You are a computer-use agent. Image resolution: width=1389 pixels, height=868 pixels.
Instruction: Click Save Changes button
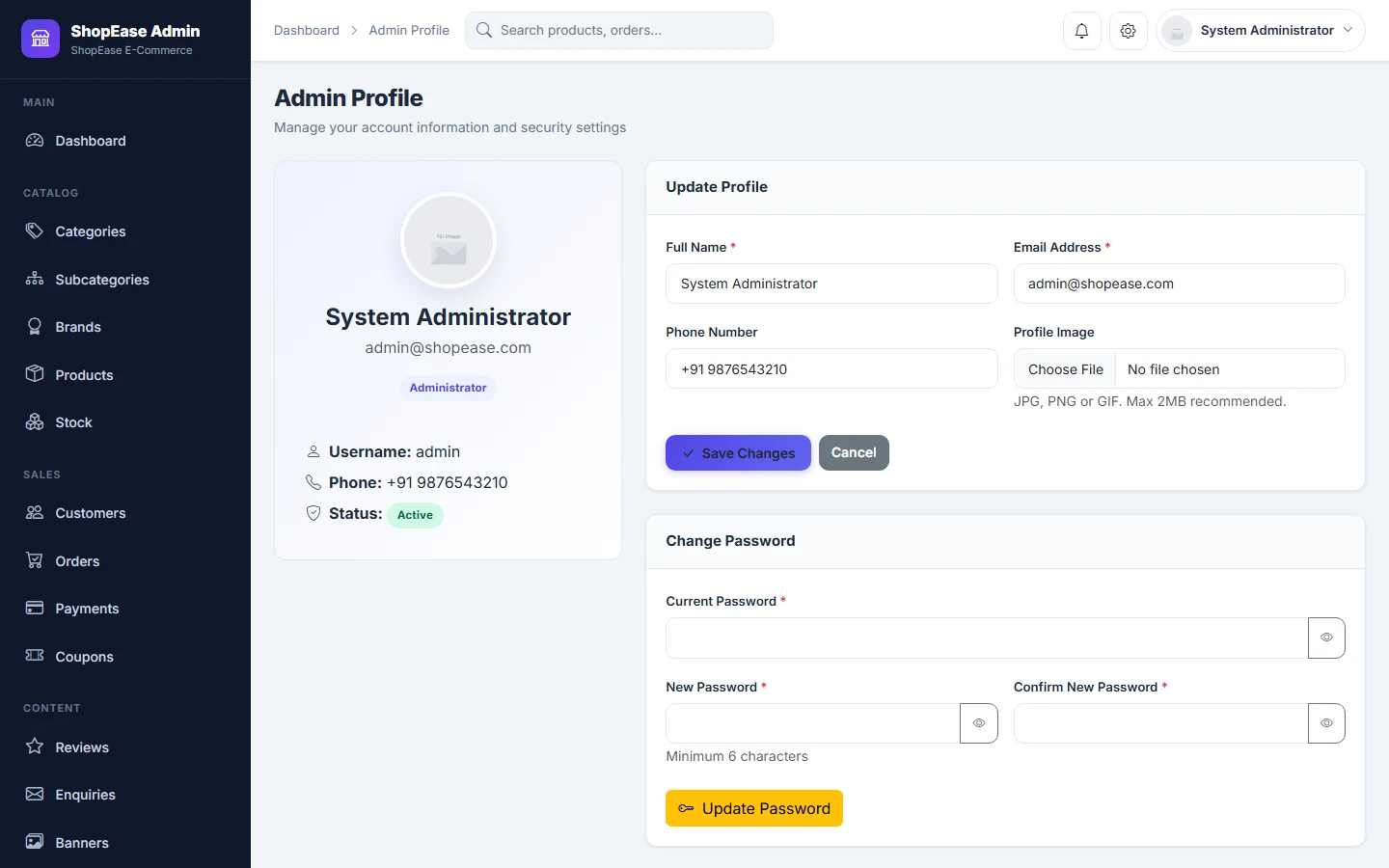[x=738, y=453]
